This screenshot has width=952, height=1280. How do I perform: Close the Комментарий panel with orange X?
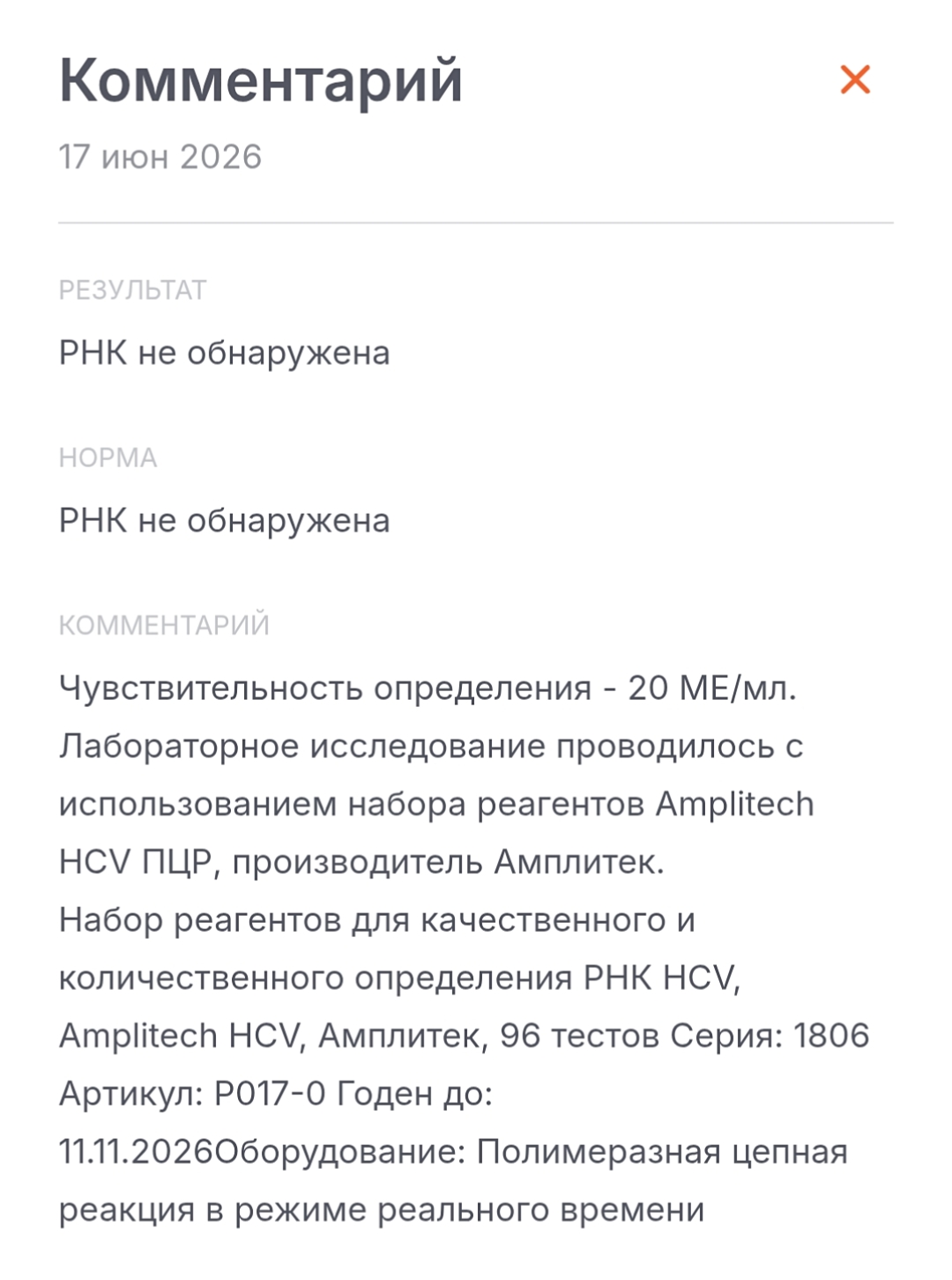click(855, 79)
